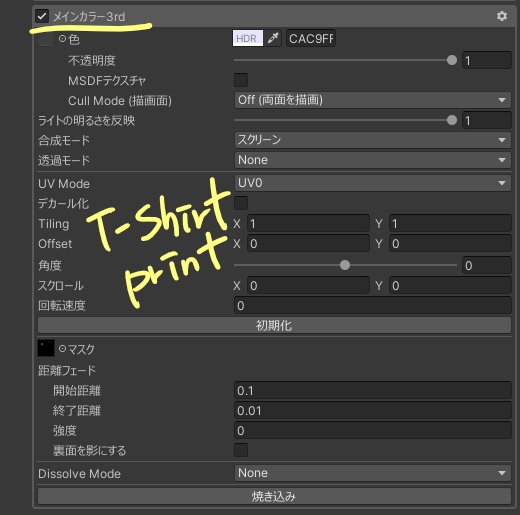This screenshot has width=520, height=515.
Task: Click the 回転速度 value field
Action: [373, 305]
